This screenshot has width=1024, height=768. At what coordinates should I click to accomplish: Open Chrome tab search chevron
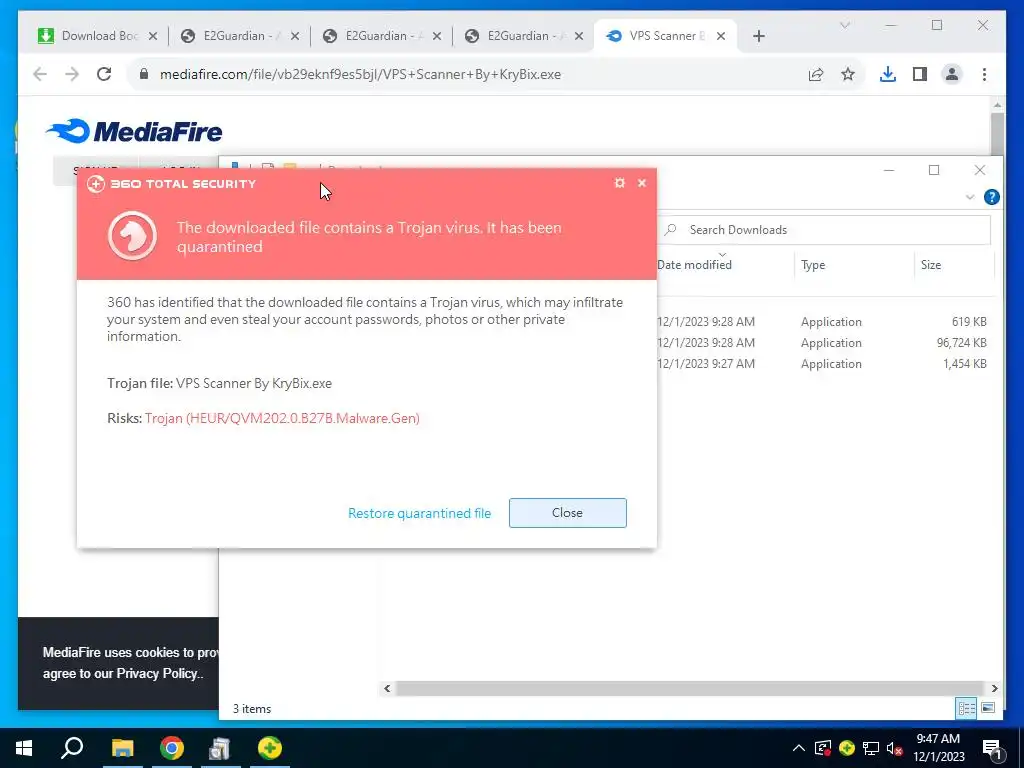pos(844,25)
